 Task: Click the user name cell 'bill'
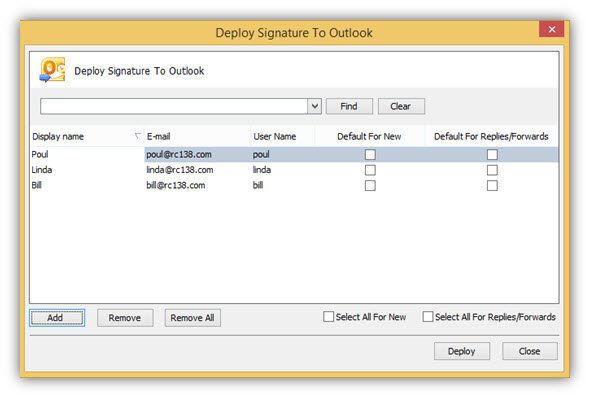(x=283, y=185)
